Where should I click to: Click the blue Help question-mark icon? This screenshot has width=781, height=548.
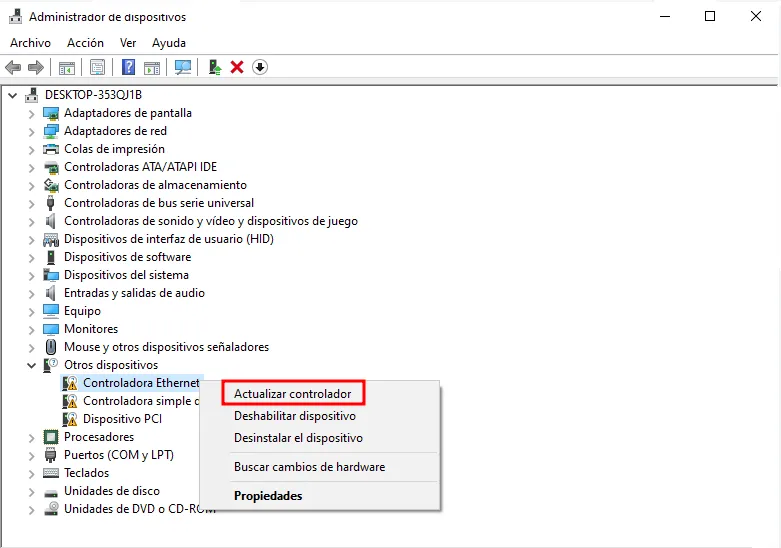[x=129, y=67]
